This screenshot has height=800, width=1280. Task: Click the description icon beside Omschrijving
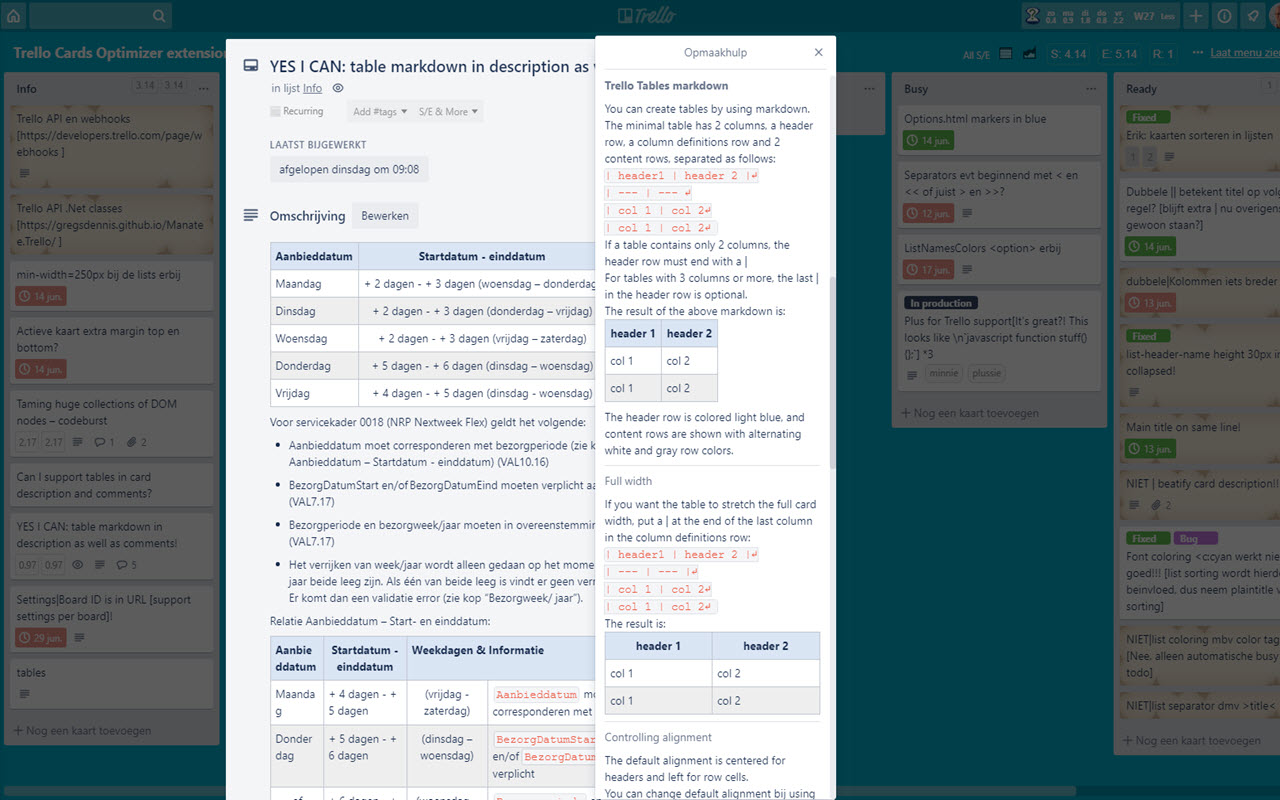tap(251, 215)
